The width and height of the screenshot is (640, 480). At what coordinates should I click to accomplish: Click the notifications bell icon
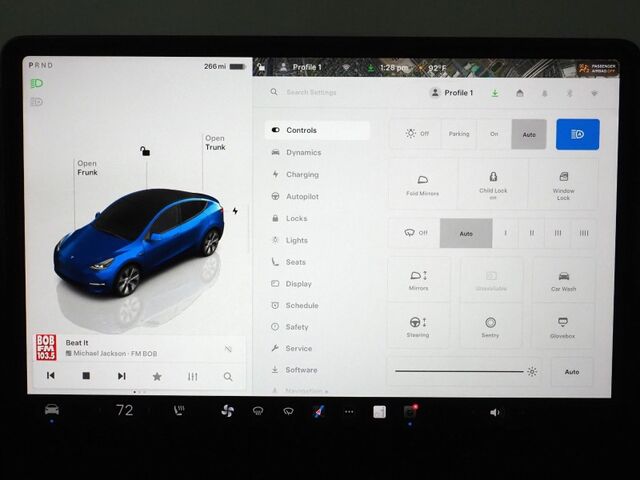(544, 93)
